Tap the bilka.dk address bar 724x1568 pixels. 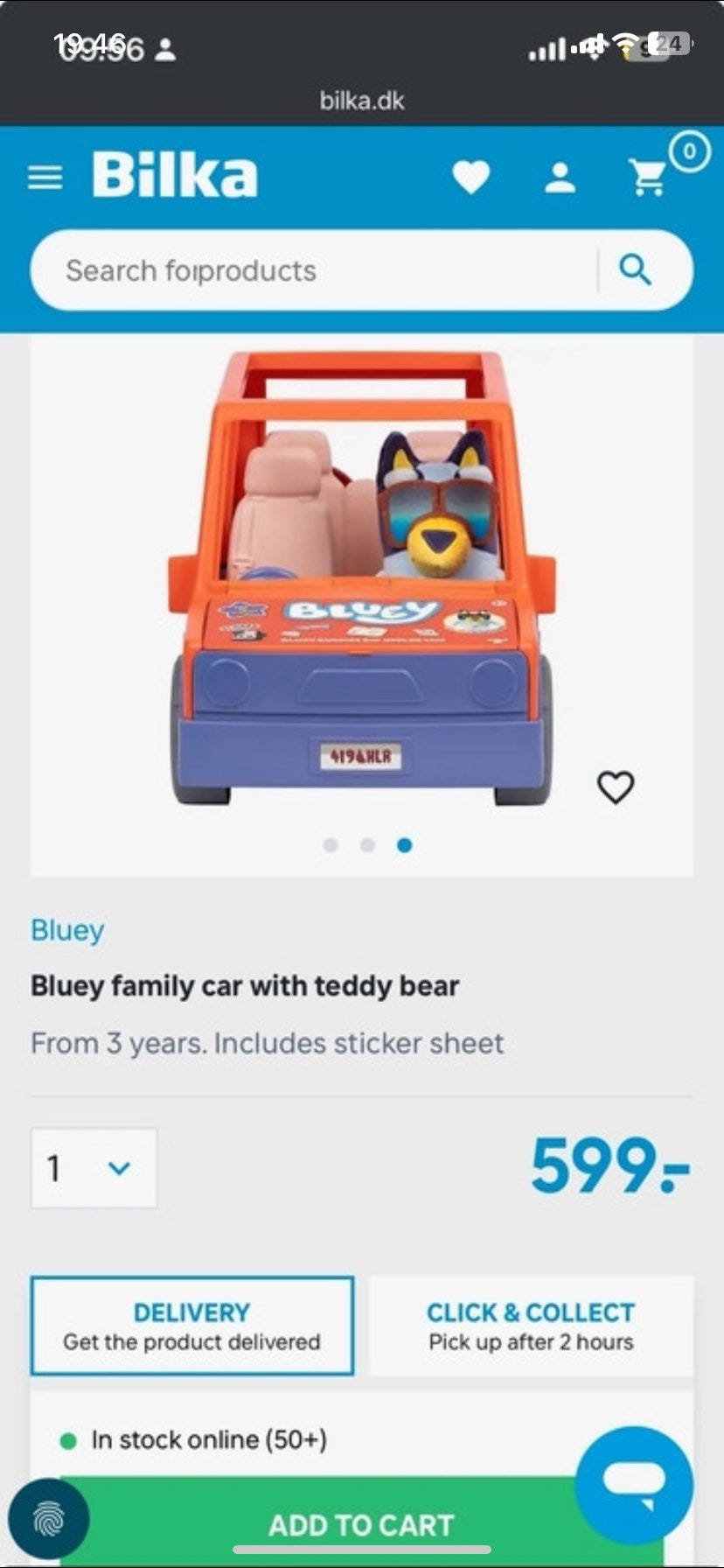coord(362,101)
